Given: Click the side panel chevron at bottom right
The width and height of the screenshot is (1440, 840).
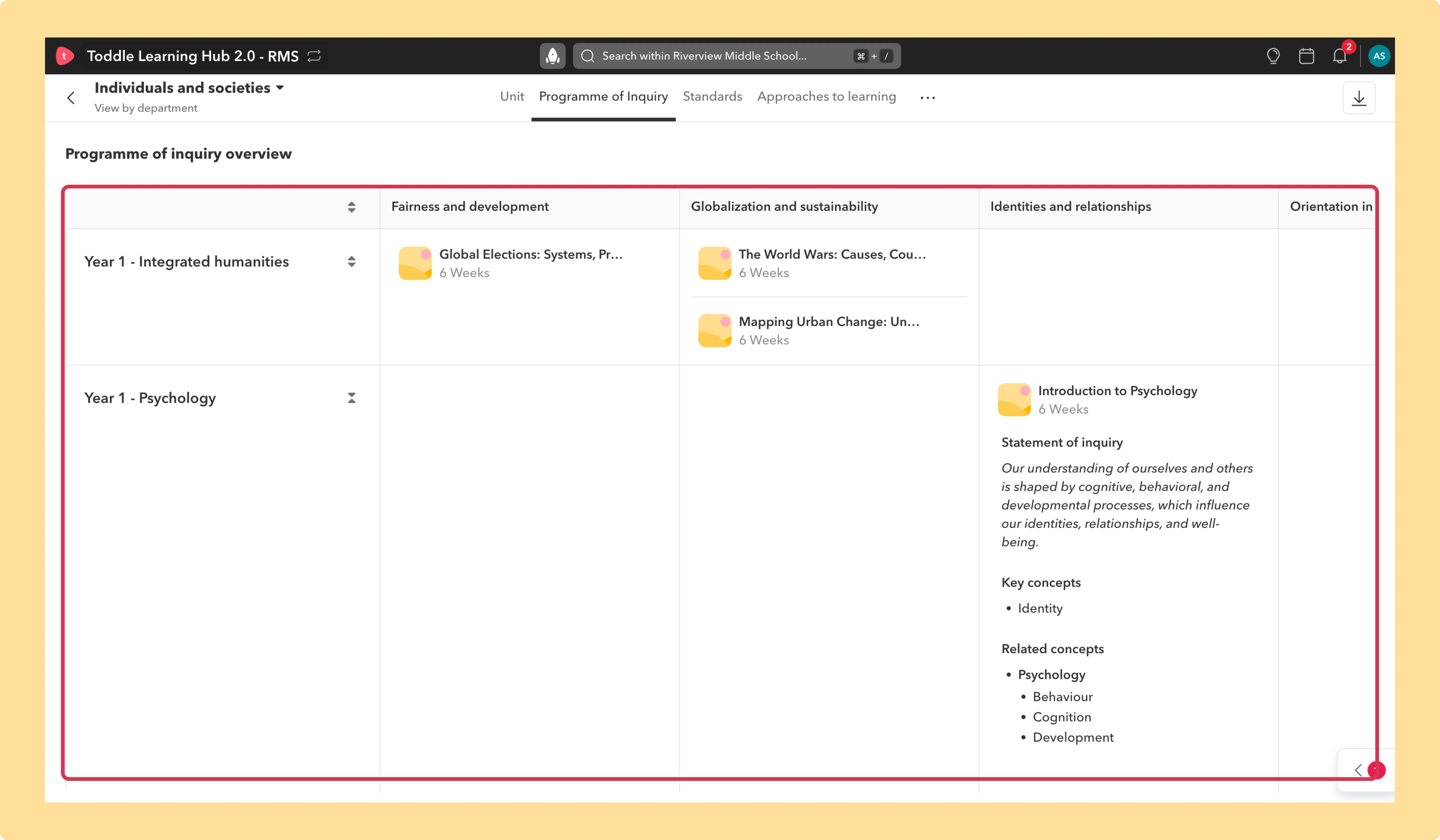Looking at the screenshot, I should tap(1358, 770).
